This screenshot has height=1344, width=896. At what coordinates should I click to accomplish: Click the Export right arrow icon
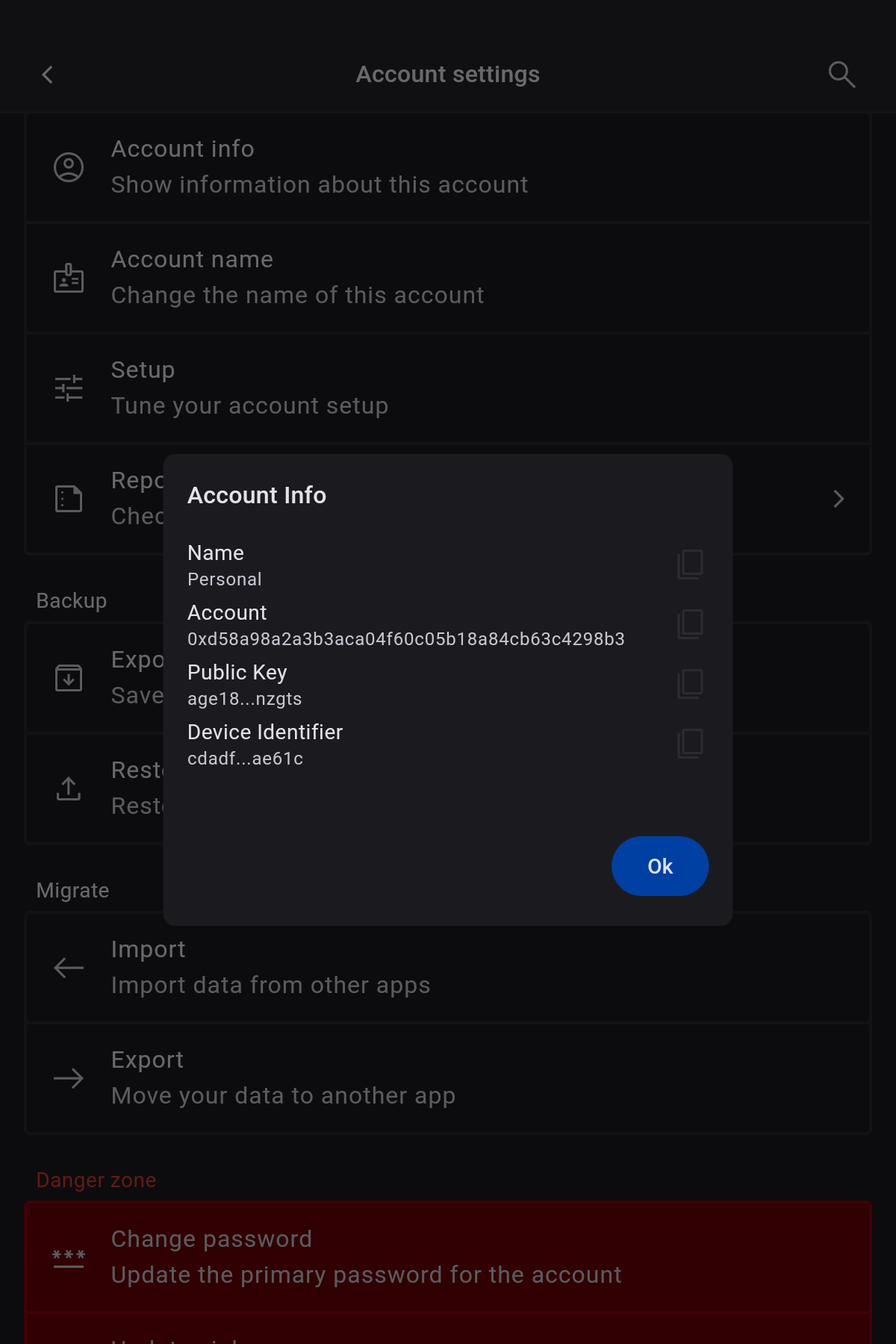coord(69,1078)
